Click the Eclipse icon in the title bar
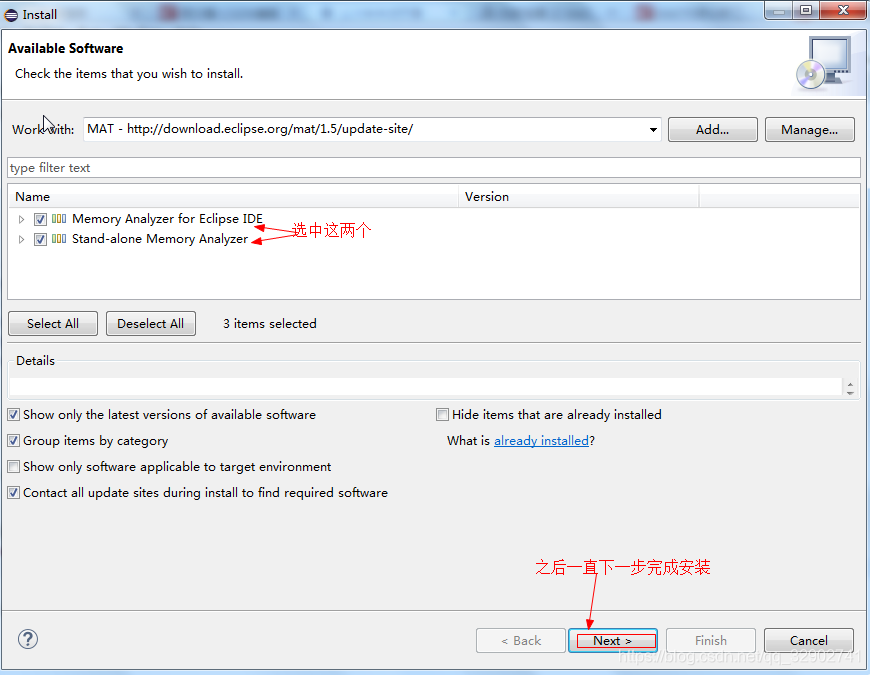Screen dimensions: 870x675 click(11, 15)
